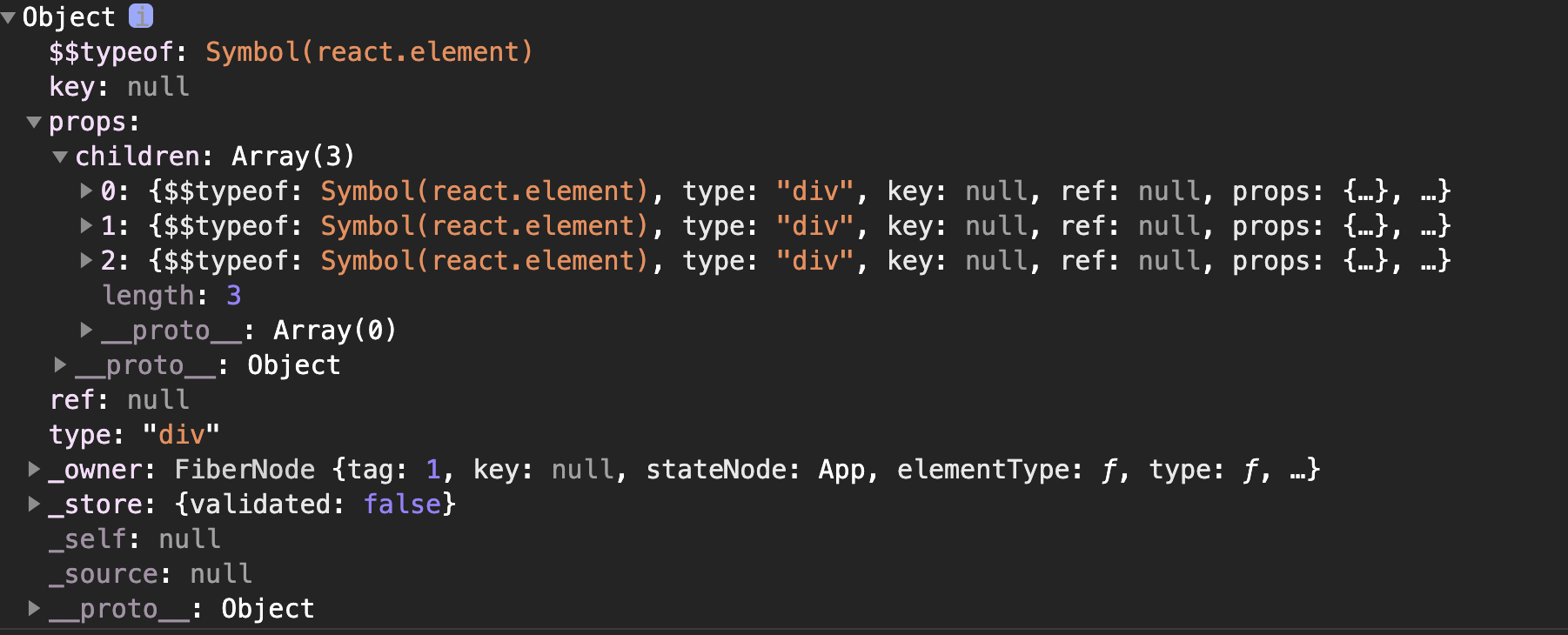Click the _source: null row
The image size is (1568, 635).
tap(151, 574)
